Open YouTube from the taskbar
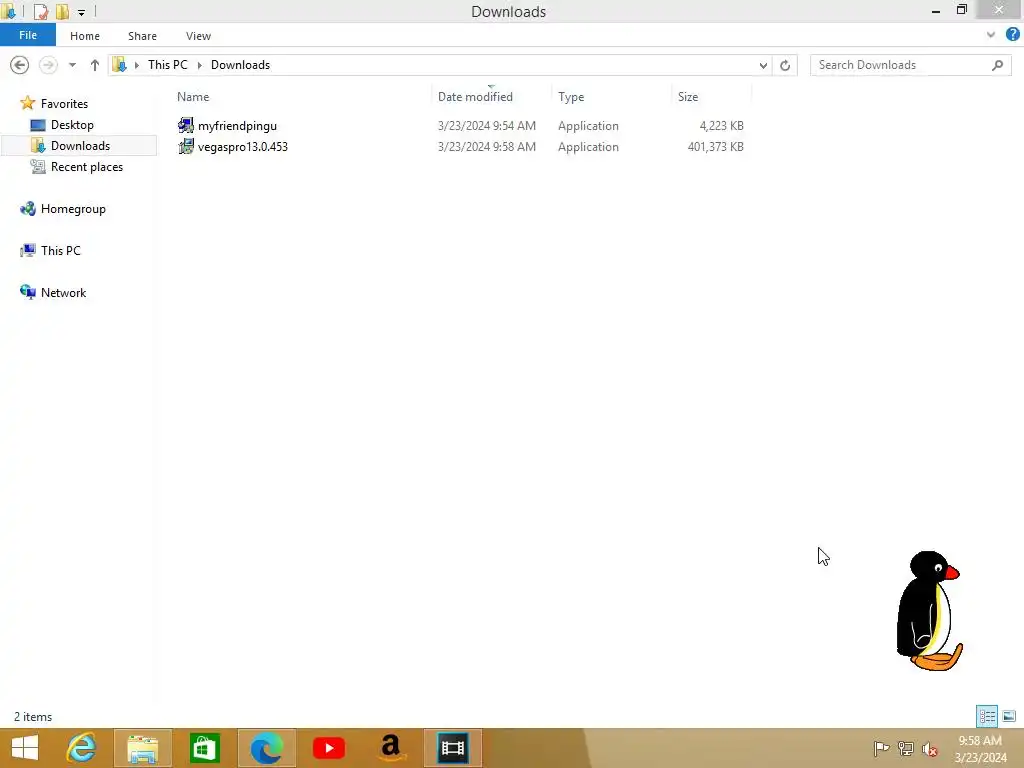 pos(328,748)
